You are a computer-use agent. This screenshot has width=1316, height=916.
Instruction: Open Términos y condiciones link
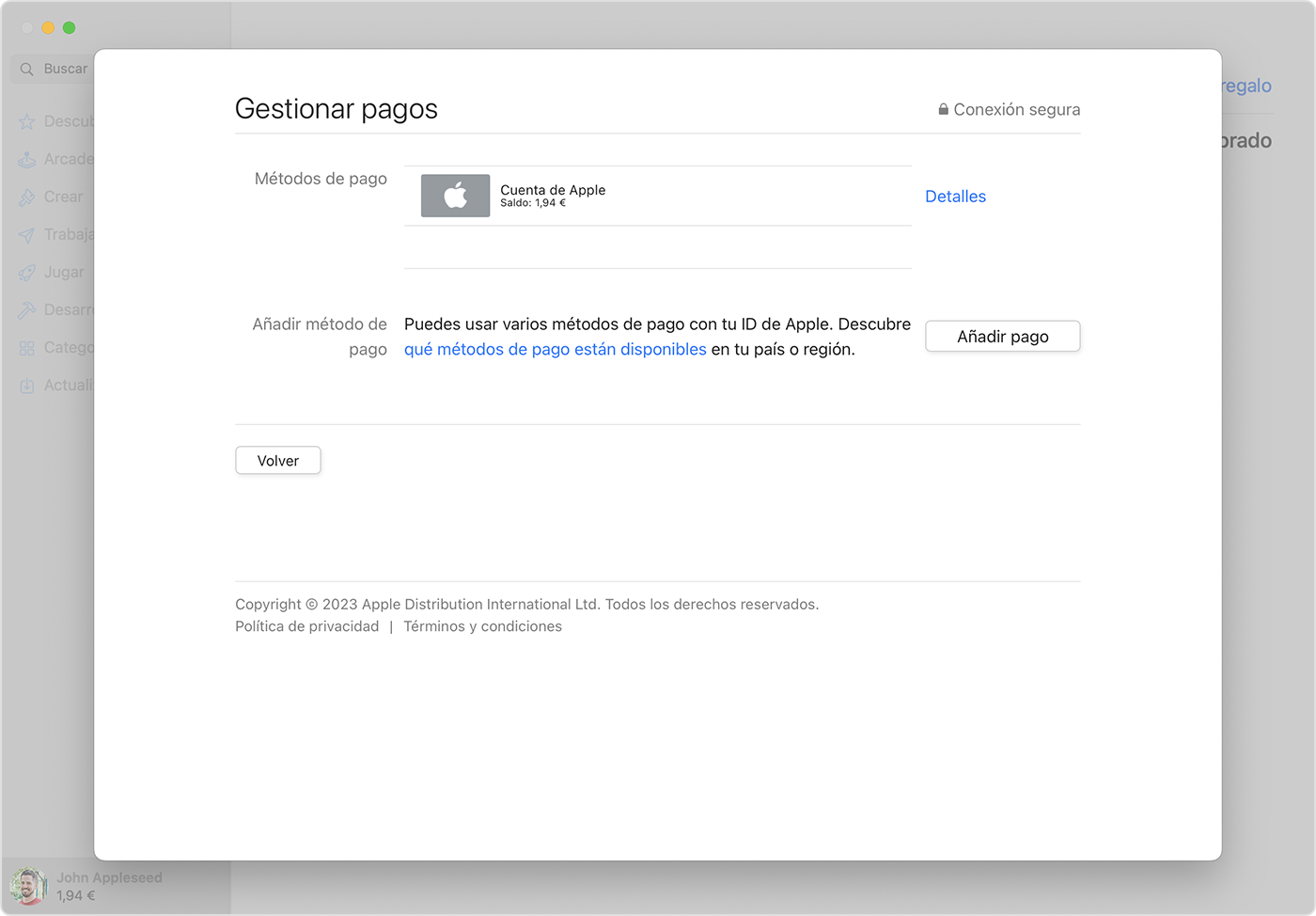482,626
